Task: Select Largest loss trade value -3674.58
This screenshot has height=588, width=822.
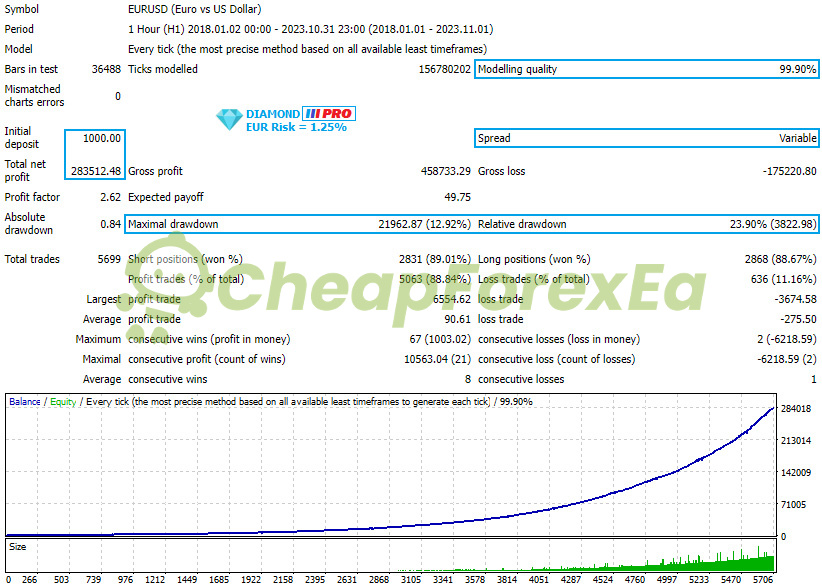Action: pos(795,299)
